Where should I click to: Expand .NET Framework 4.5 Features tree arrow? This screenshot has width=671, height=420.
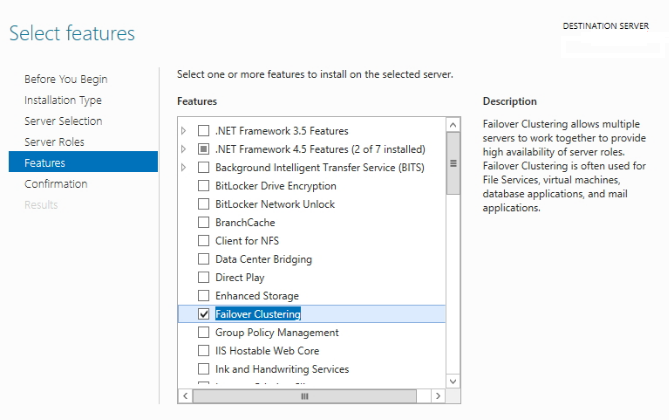point(184,149)
